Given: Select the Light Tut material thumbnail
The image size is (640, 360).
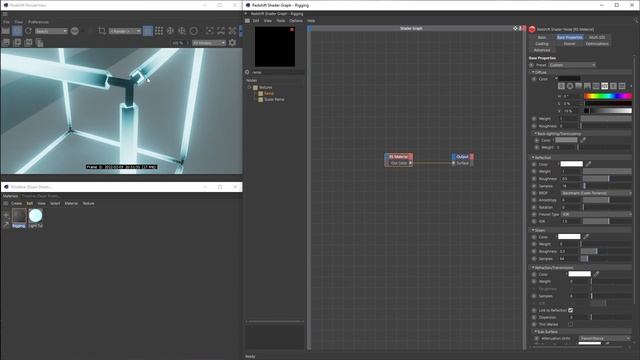Looking at the screenshot, I should click(x=36, y=216).
